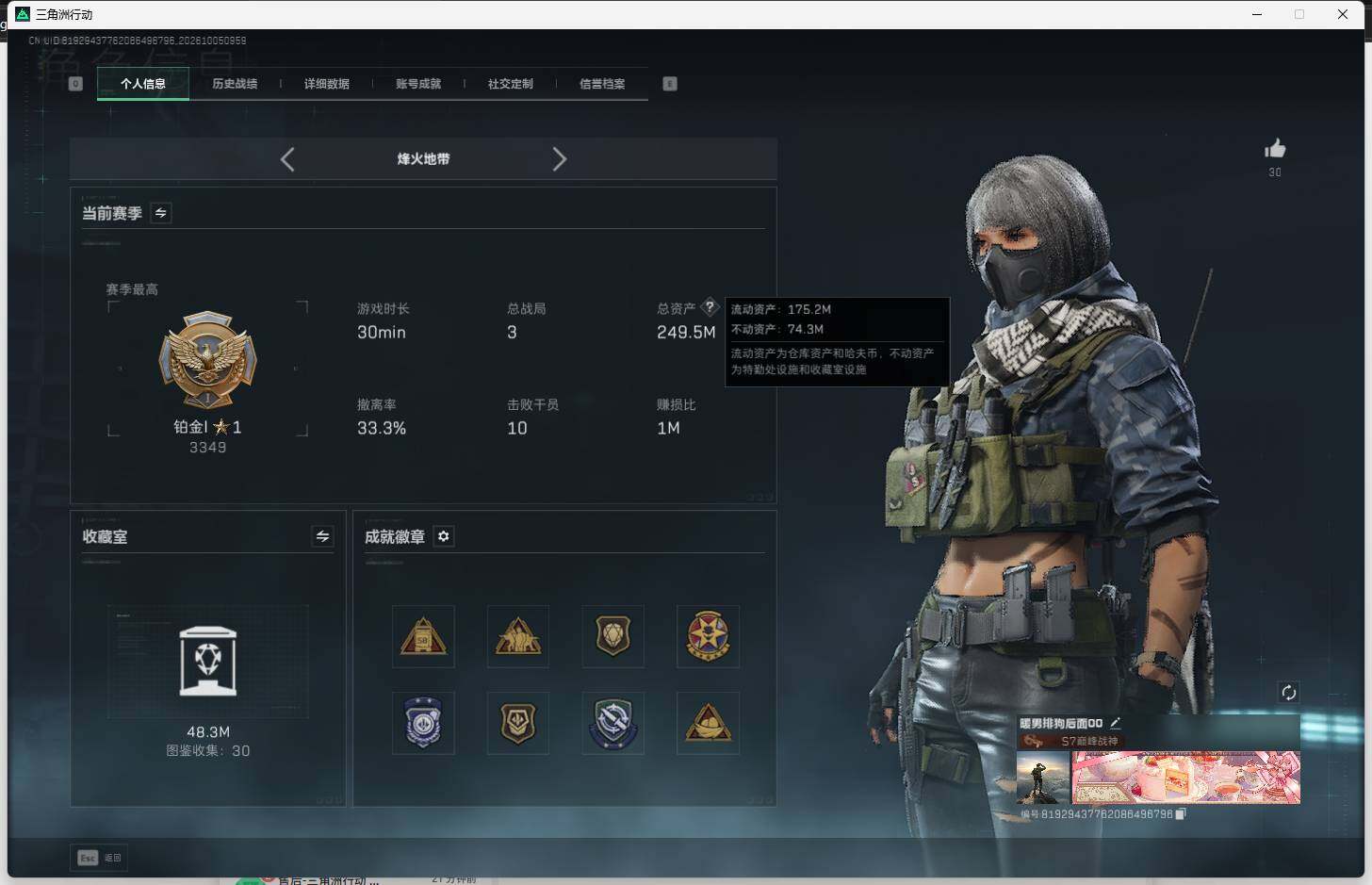The width and height of the screenshot is (1372, 885).
Task: Click the 击败干员 value 10
Action: (x=517, y=428)
